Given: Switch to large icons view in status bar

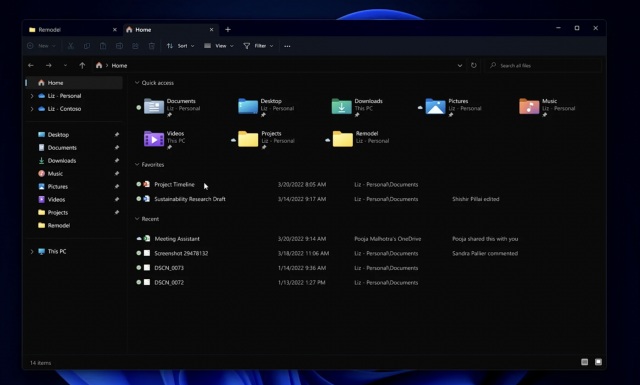Looking at the screenshot, I should click(x=598, y=362).
